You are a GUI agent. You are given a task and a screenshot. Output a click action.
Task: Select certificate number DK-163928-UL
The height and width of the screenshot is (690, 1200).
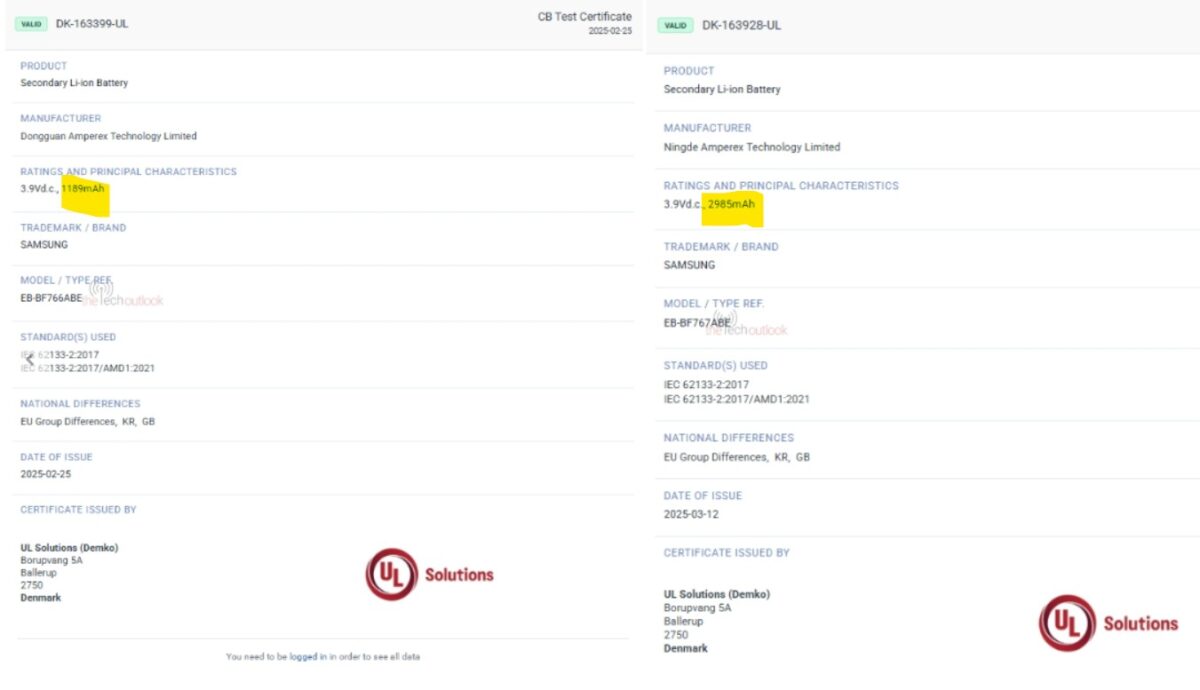click(x=741, y=26)
